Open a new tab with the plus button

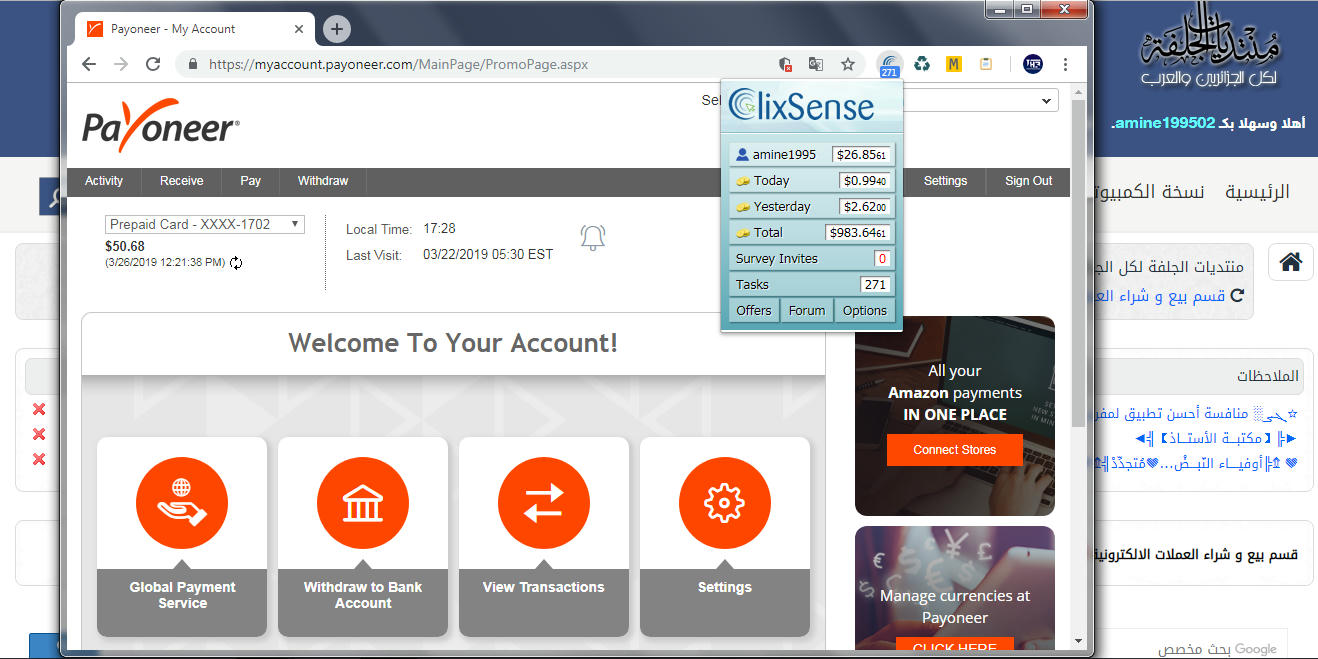point(337,29)
